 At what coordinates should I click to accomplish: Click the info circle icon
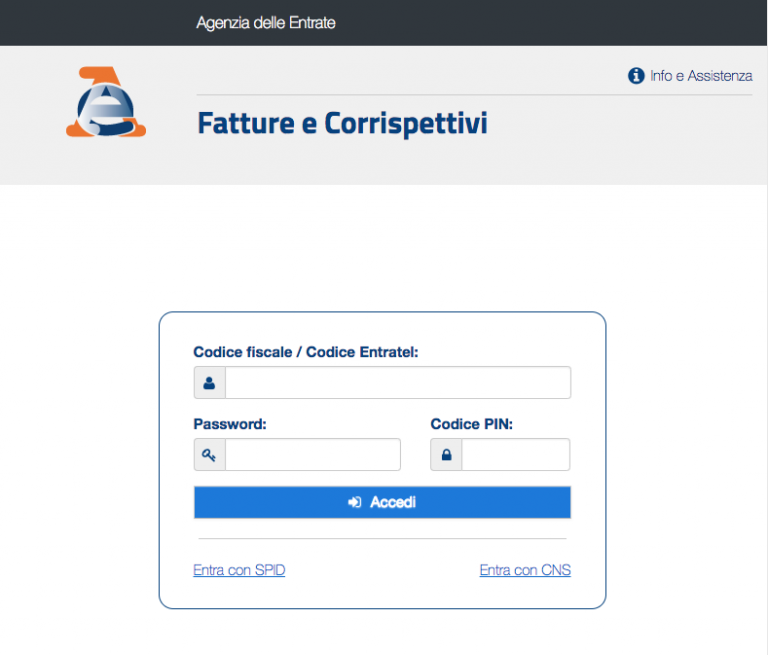(x=636, y=76)
